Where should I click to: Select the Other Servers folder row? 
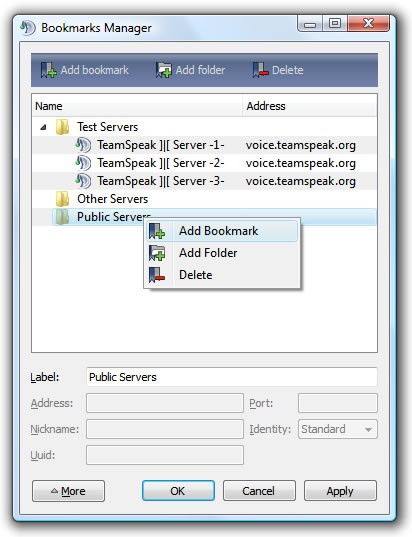tap(204, 199)
